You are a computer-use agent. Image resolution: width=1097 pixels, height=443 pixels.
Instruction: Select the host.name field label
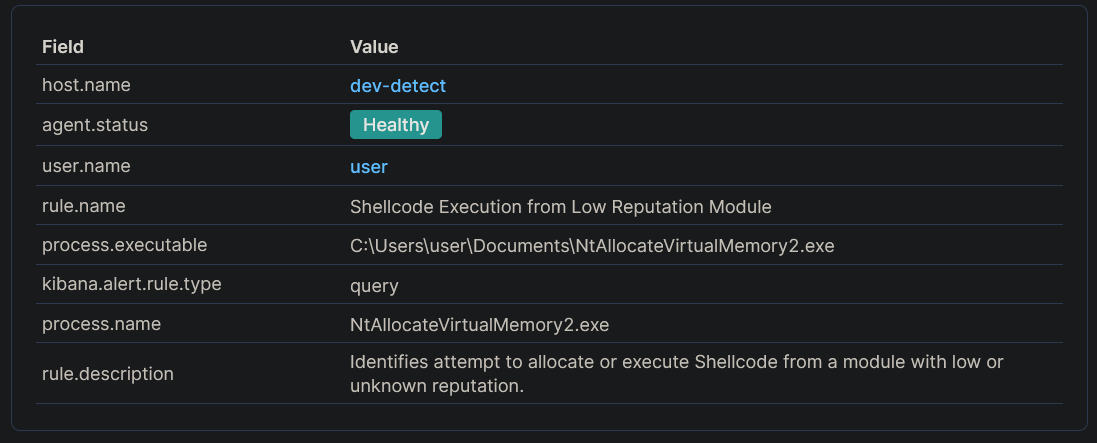tap(86, 86)
